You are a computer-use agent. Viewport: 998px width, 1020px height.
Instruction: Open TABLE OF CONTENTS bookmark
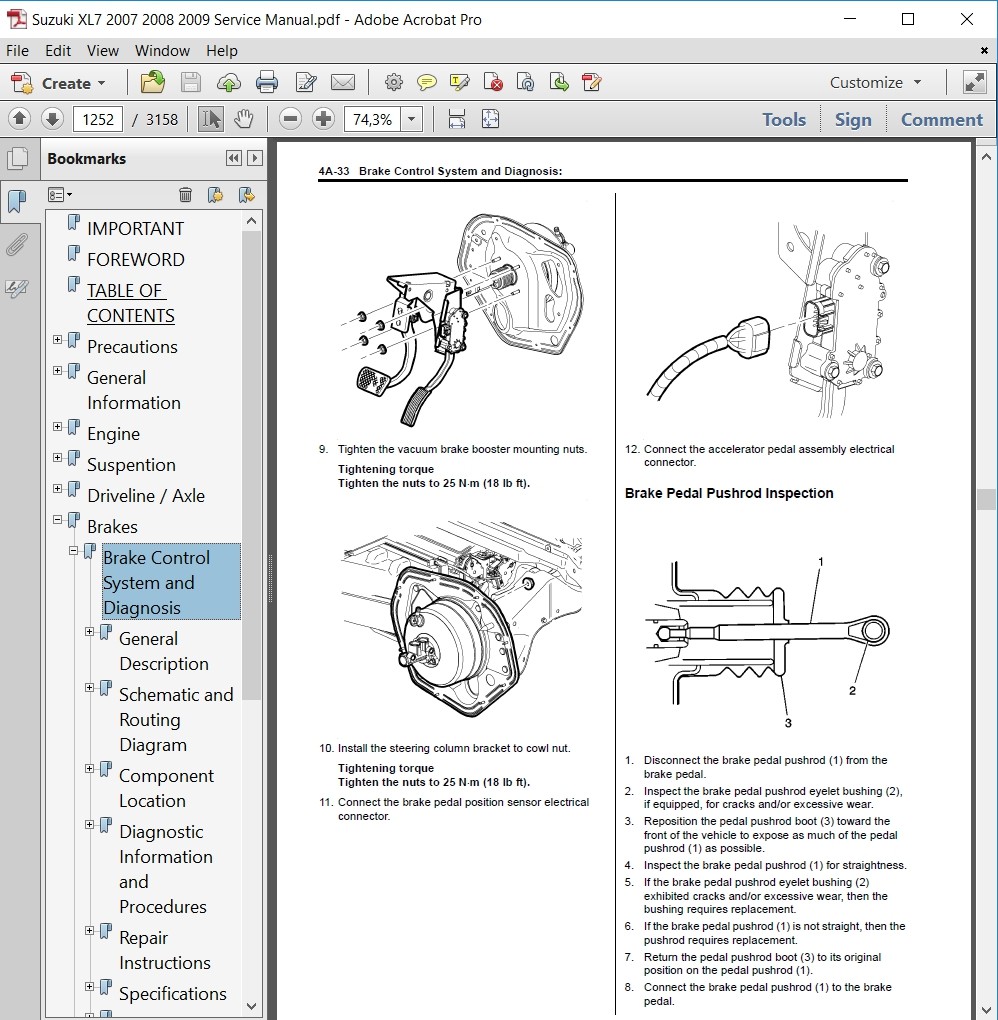pyautogui.click(x=130, y=303)
